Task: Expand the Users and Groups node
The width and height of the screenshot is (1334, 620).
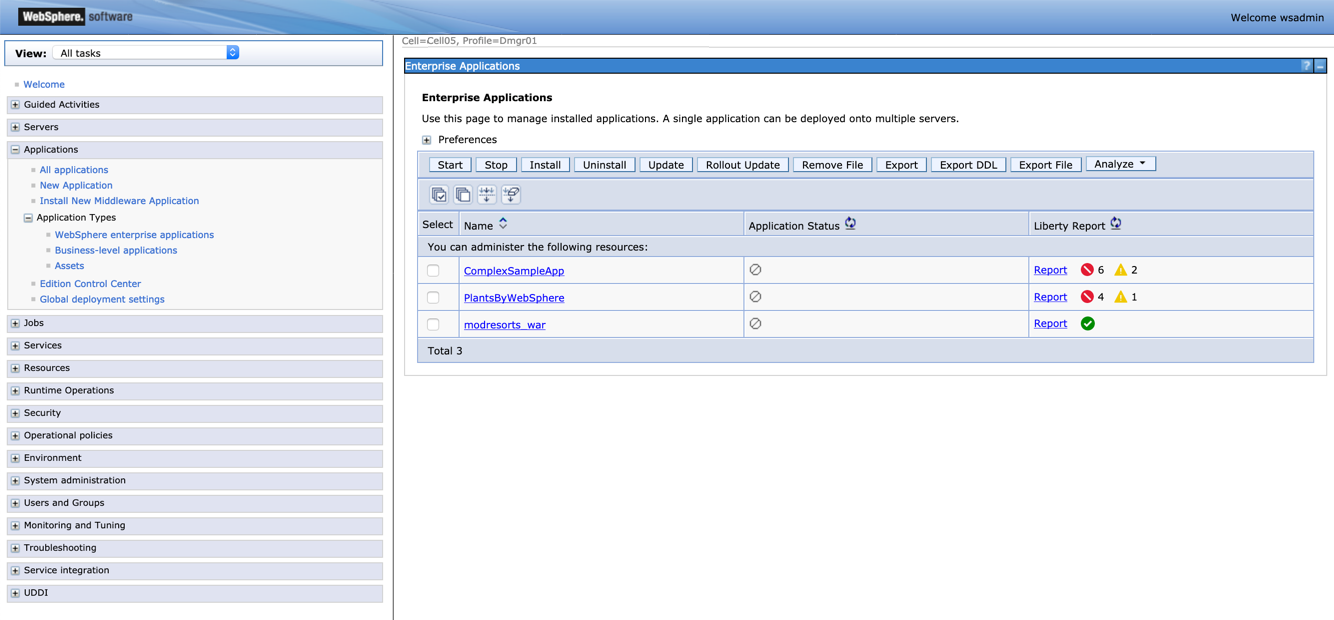Action: click(x=15, y=504)
